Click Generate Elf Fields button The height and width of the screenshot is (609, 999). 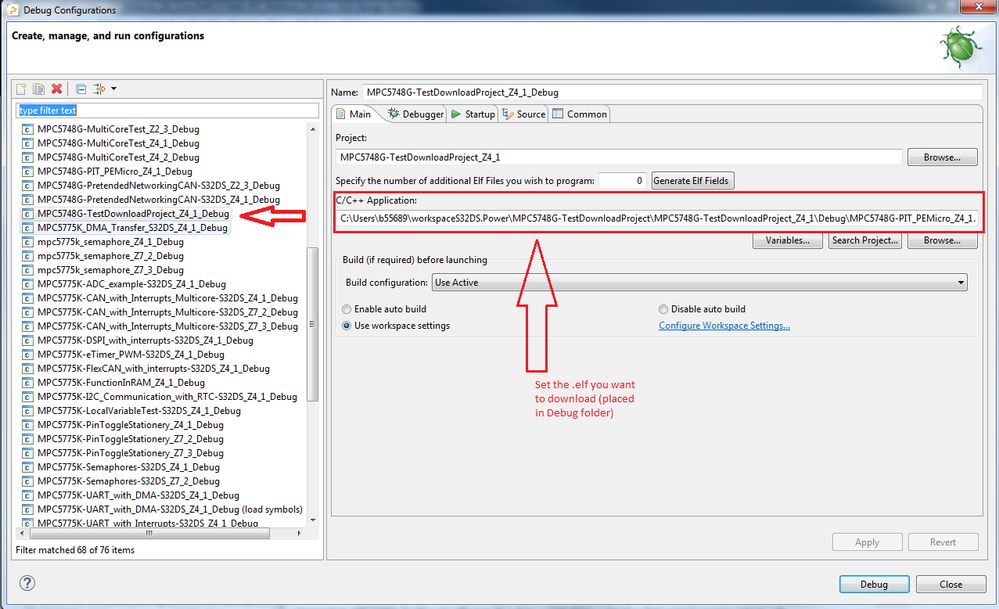[693, 181]
